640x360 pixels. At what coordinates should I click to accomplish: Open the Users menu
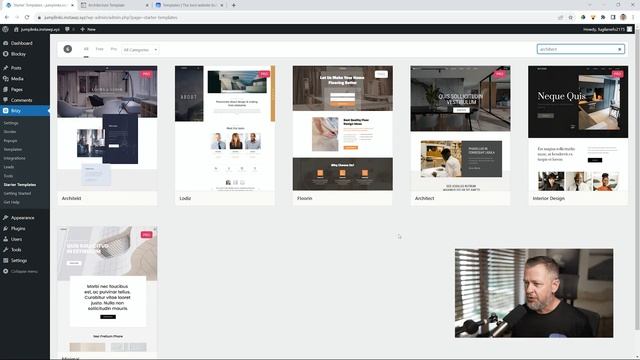pos(16,239)
